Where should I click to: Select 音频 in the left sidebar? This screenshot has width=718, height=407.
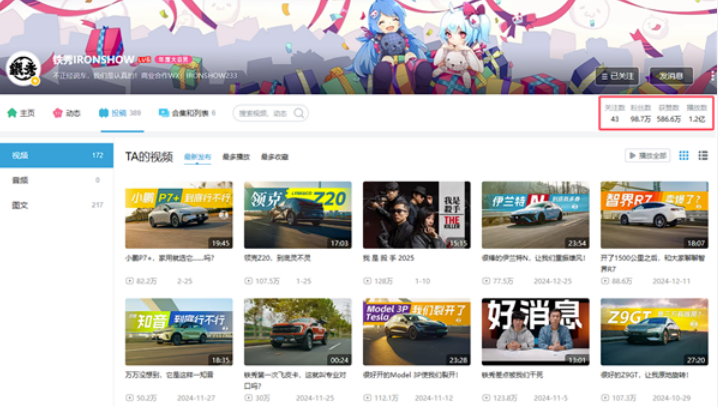[x=19, y=180]
